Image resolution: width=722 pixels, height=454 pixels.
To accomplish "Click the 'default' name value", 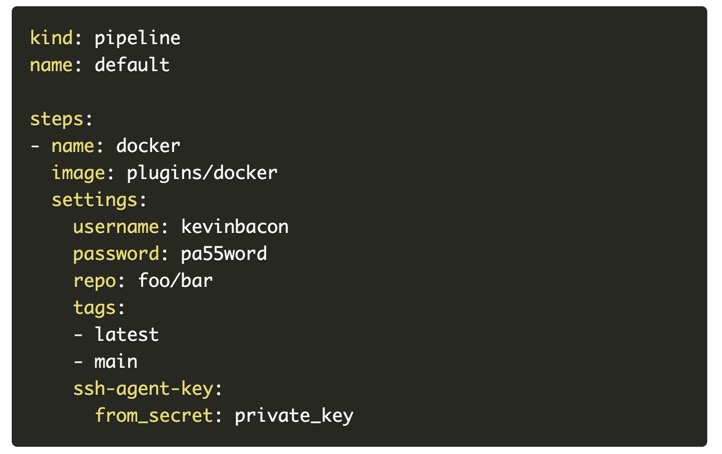I will coord(132,65).
